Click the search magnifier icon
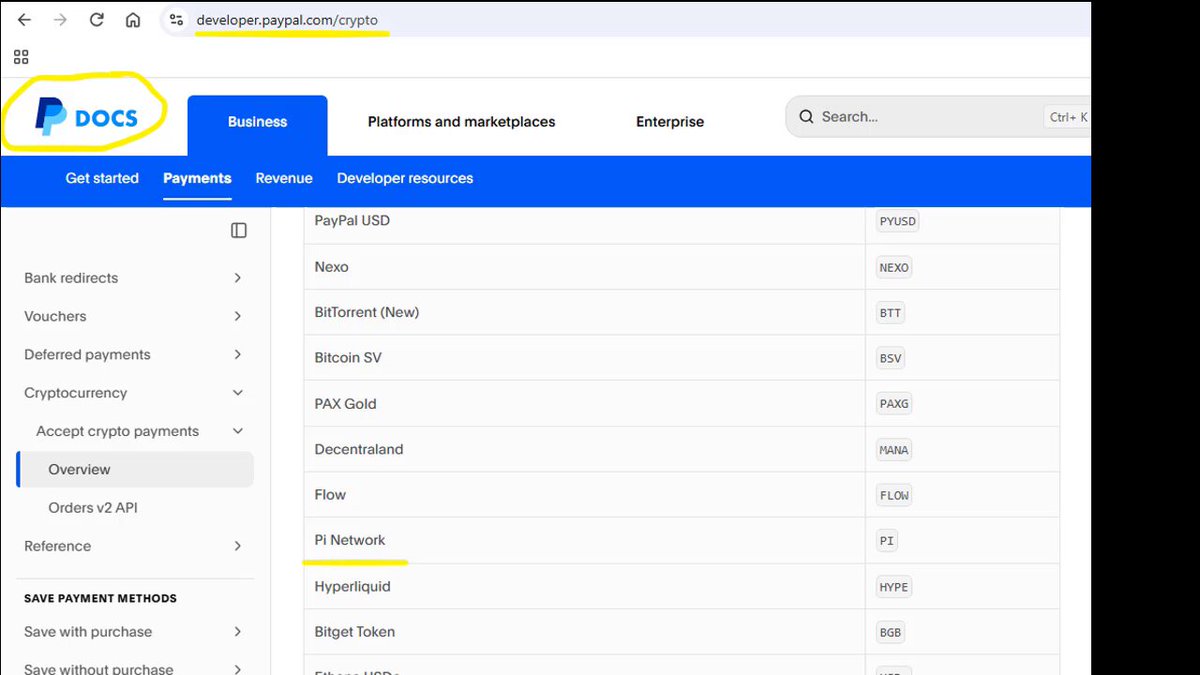This screenshot has width=1200, height=675. (x=806, y=117)
